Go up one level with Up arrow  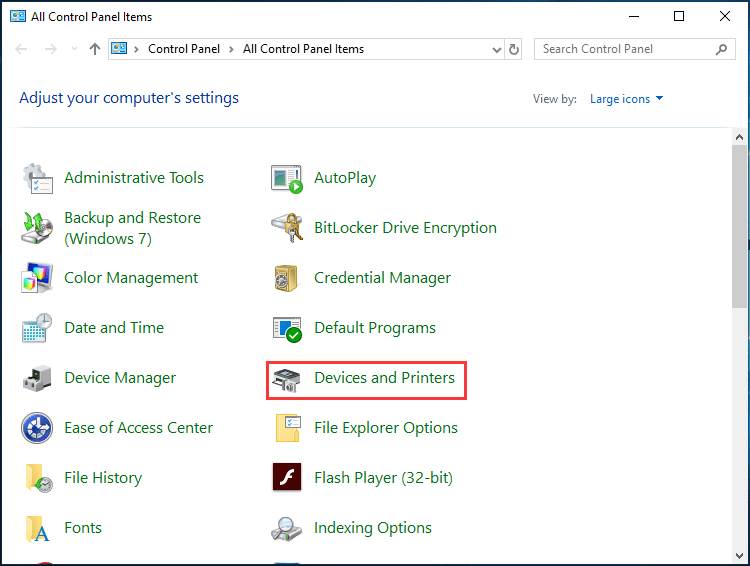pyautogui.click(x=95, y=49)
